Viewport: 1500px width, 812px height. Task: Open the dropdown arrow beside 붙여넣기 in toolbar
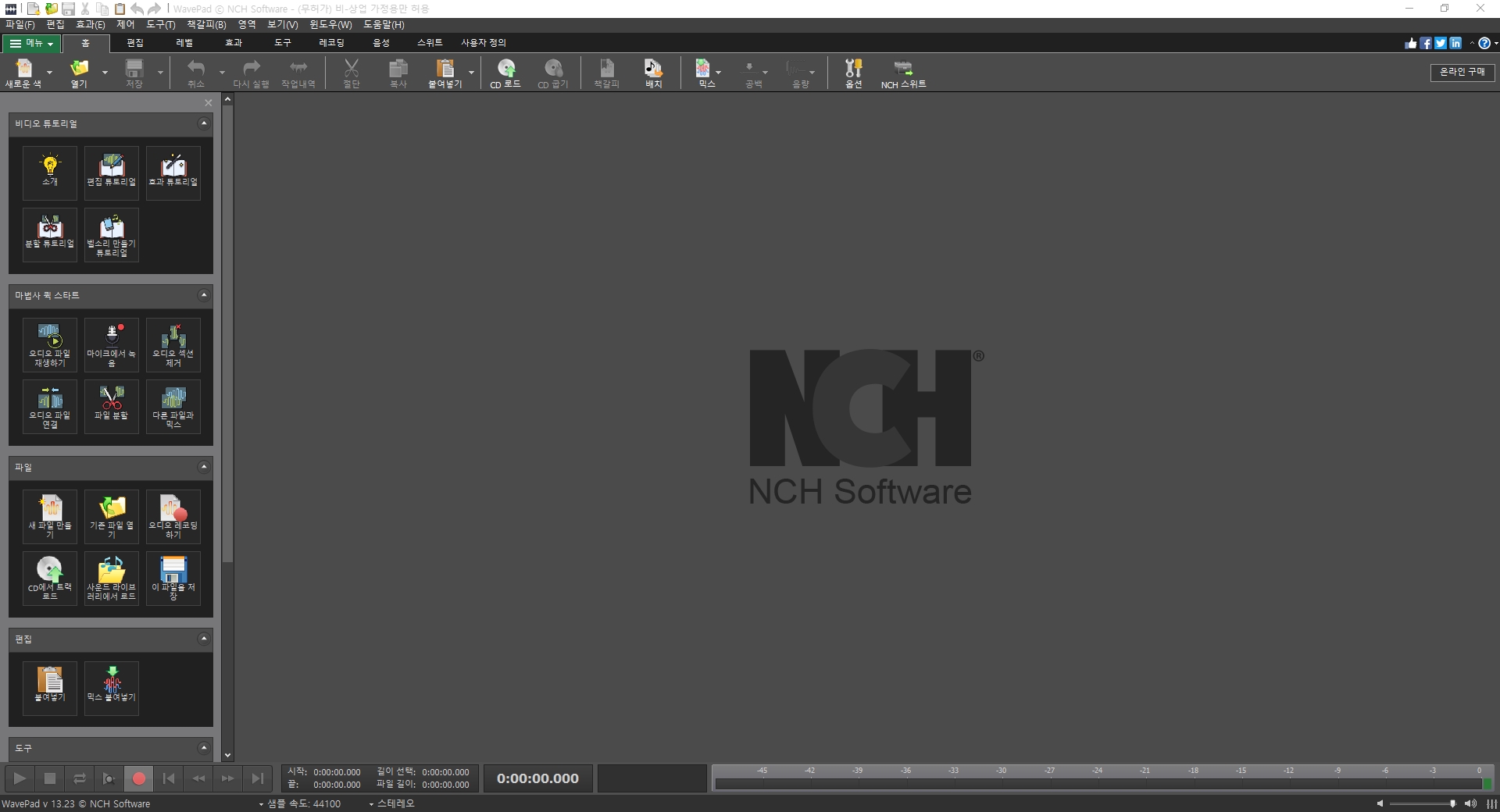click(471, 73)
